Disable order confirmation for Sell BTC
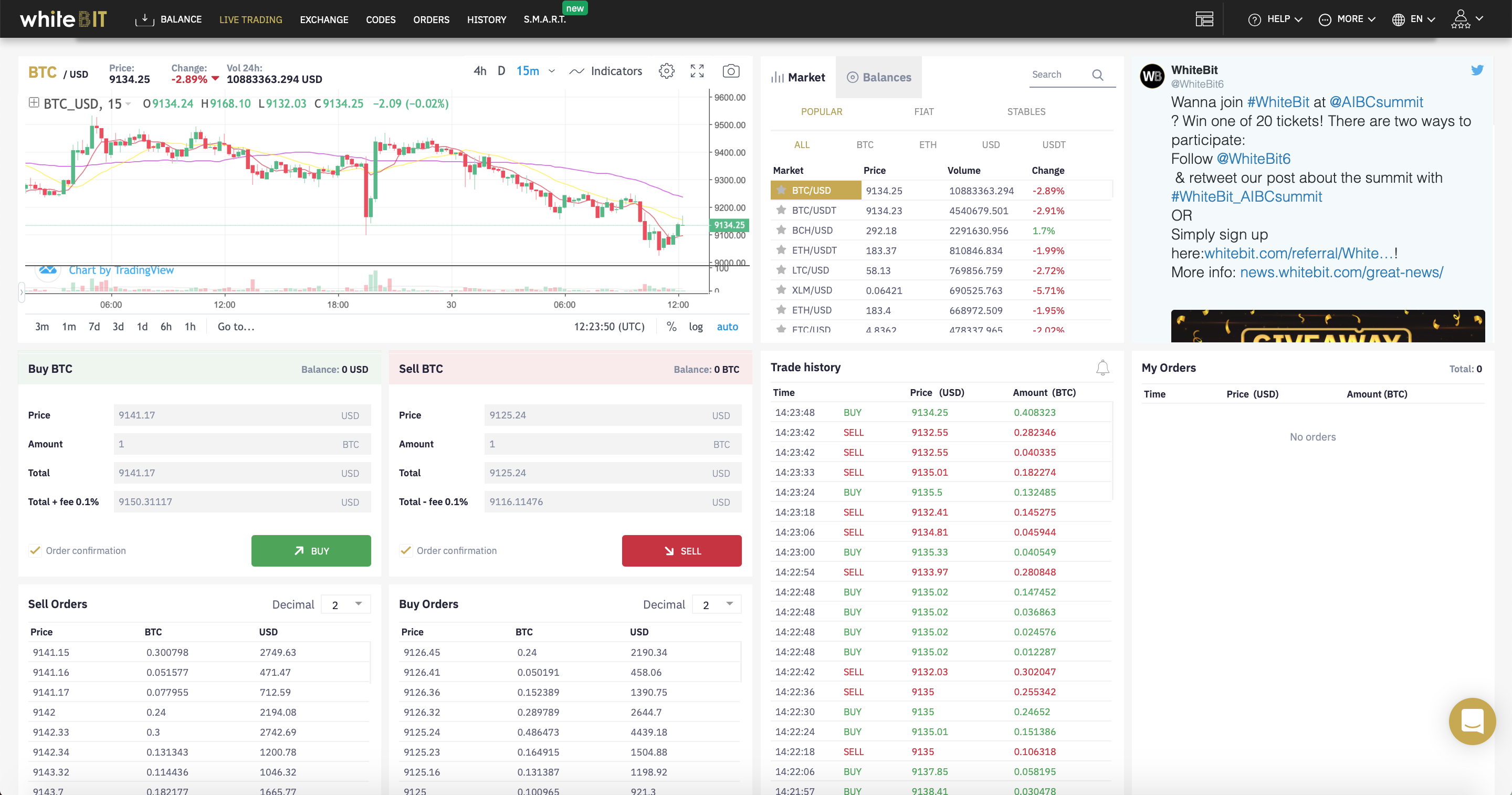The width and height of the screenshot is (1512, 795). point(406,550)
